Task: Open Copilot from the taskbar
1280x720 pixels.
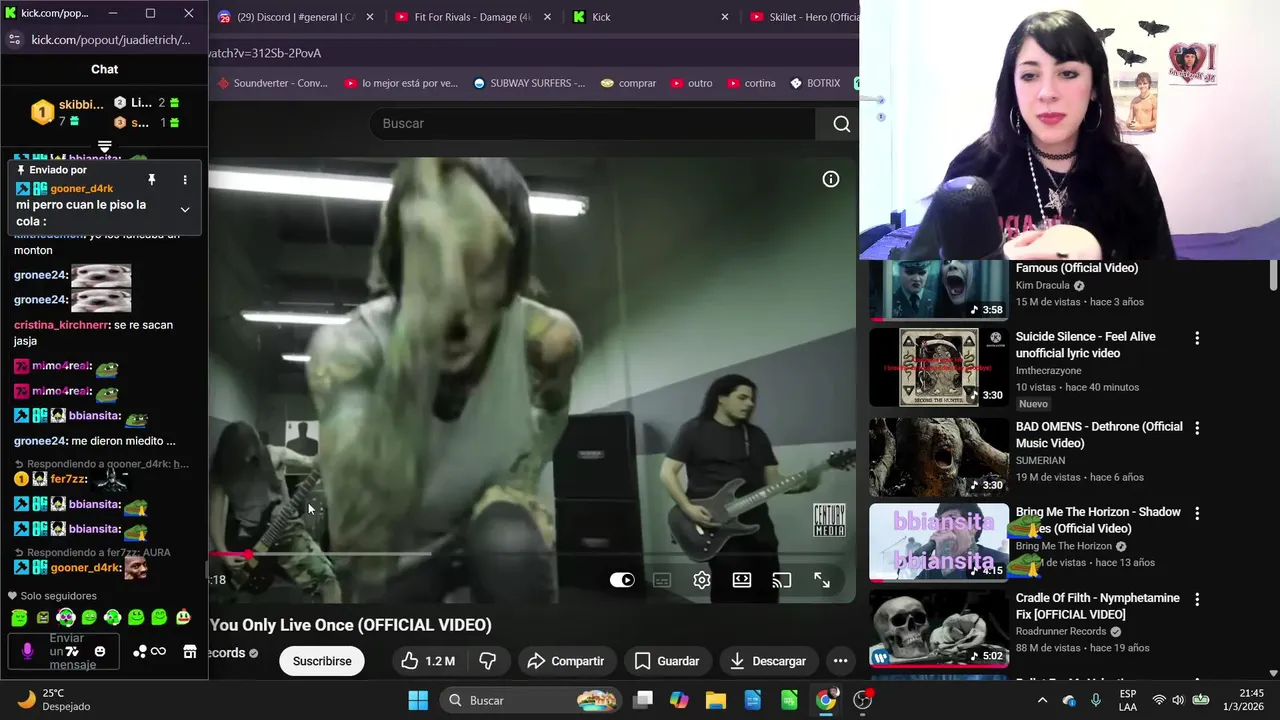Action: [679, 700]
